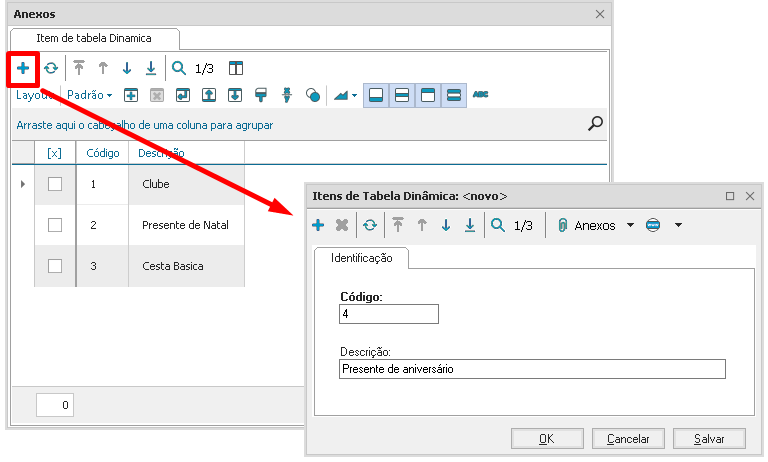Sort by the Descrição column header
Image resolution: width=768 pixels, height=462 pixels.
click(x=187, y=153)
